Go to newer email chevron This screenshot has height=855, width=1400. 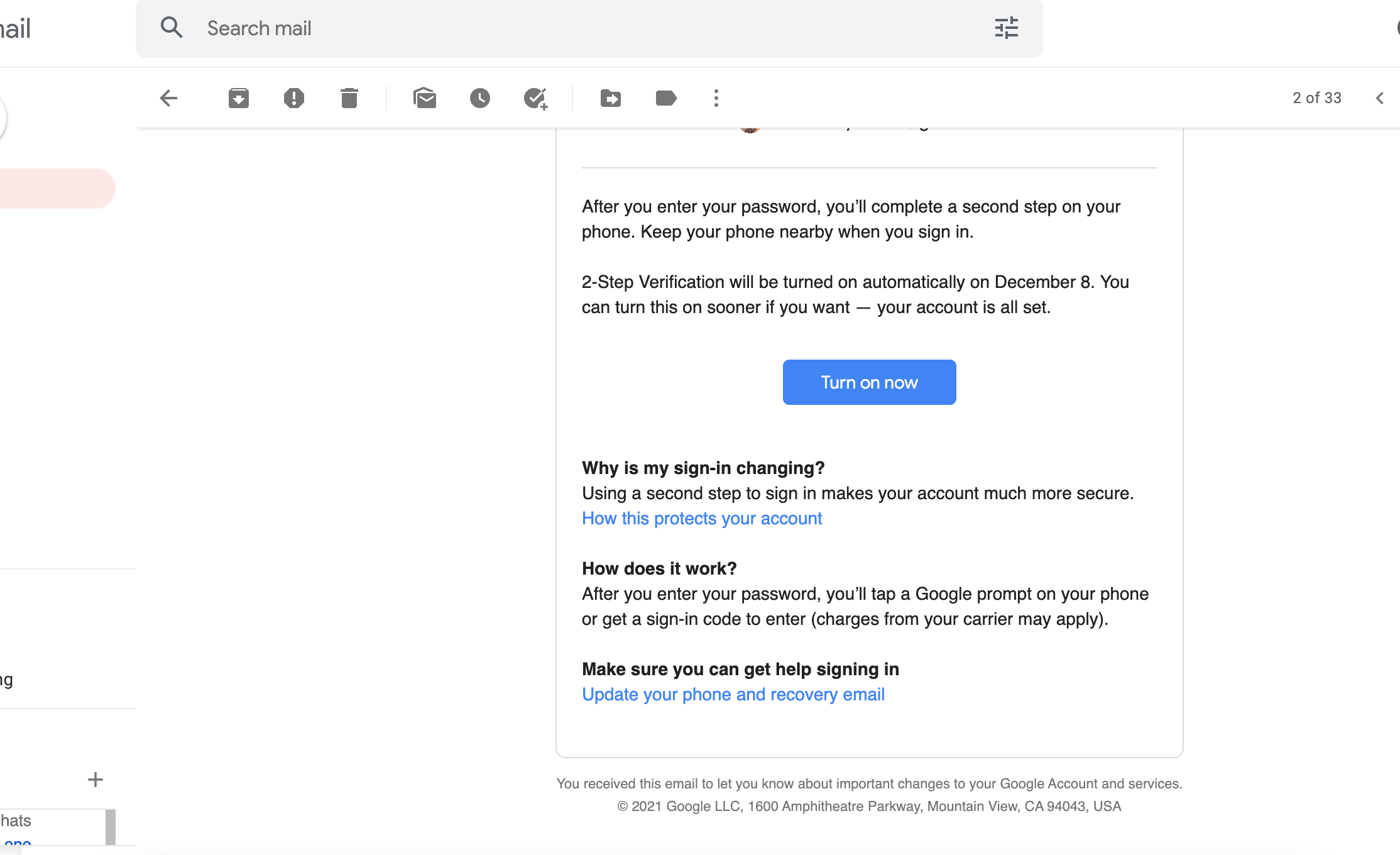[x=1380, y=98]
